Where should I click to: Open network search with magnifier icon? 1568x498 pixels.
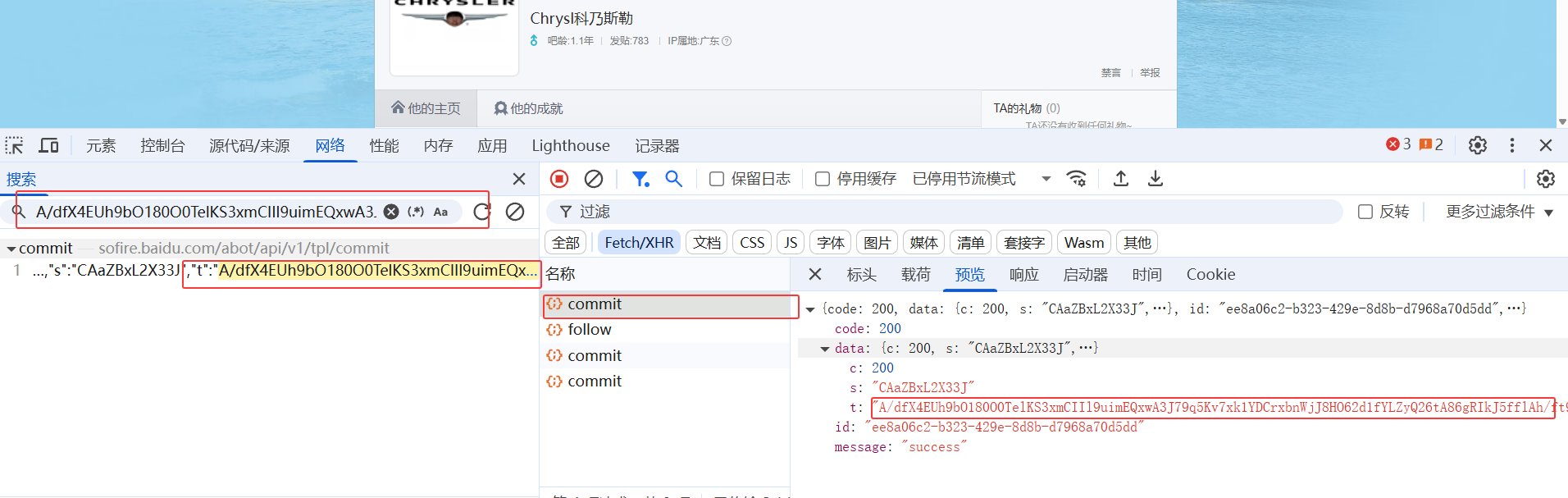(x=674, y=179)
